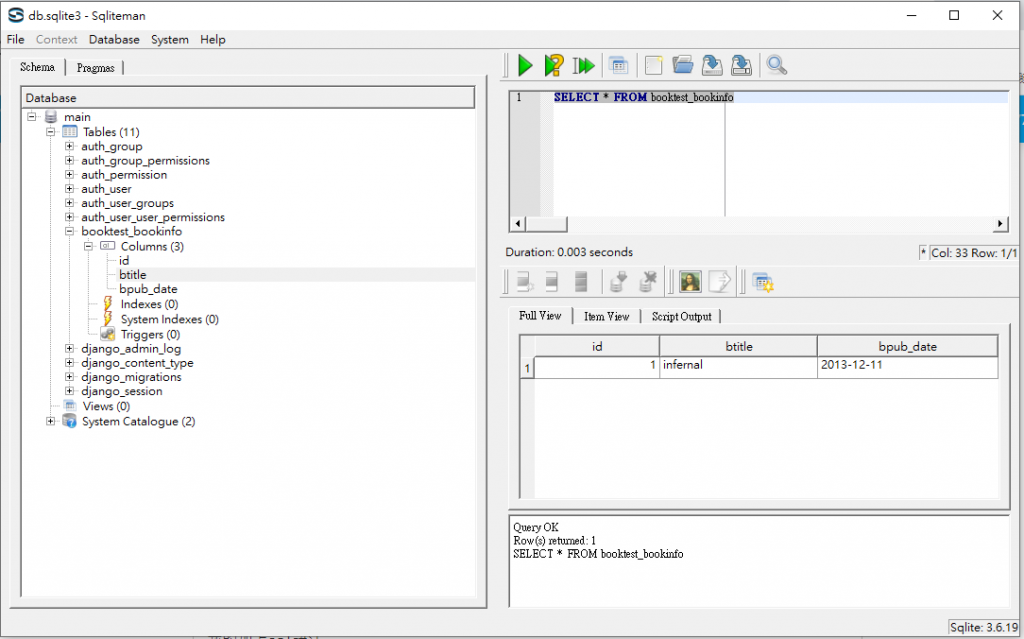Collapse the Tables (11) node
Image resolution: width=1024 pixels, height=639 pixels.
pos(50,132)
